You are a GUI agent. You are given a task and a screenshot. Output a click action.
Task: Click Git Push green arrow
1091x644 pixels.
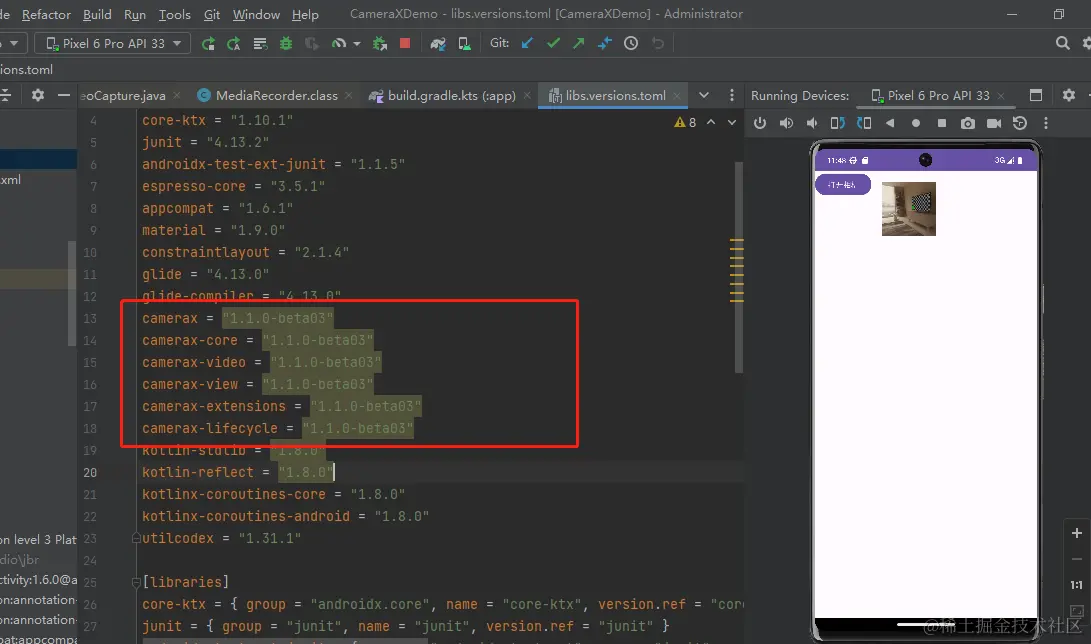pos(579,43)
